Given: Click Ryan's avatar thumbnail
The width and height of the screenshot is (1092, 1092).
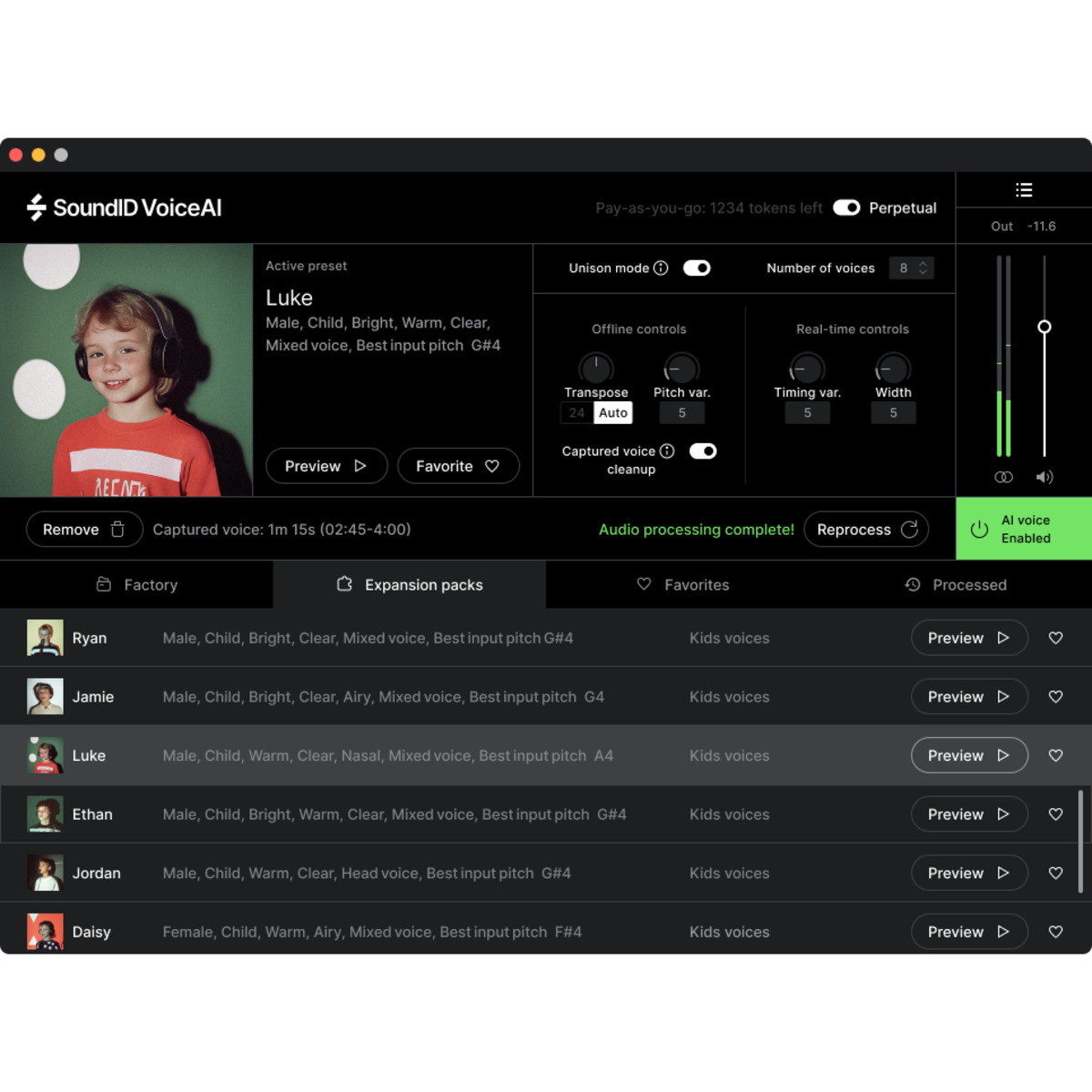Looking at the screenshot, I should (45, 638).
